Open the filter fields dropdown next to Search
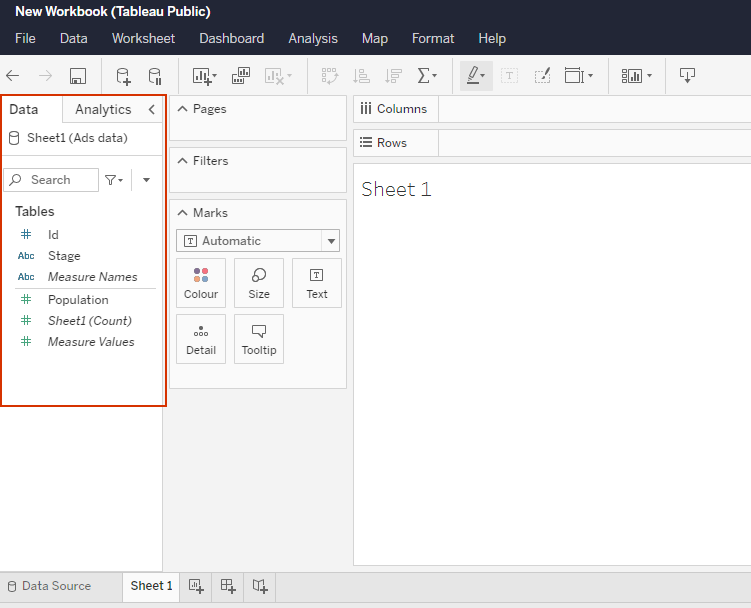Image resolution: width=751 pixels, height=608 pixels. tap(114, 180)
